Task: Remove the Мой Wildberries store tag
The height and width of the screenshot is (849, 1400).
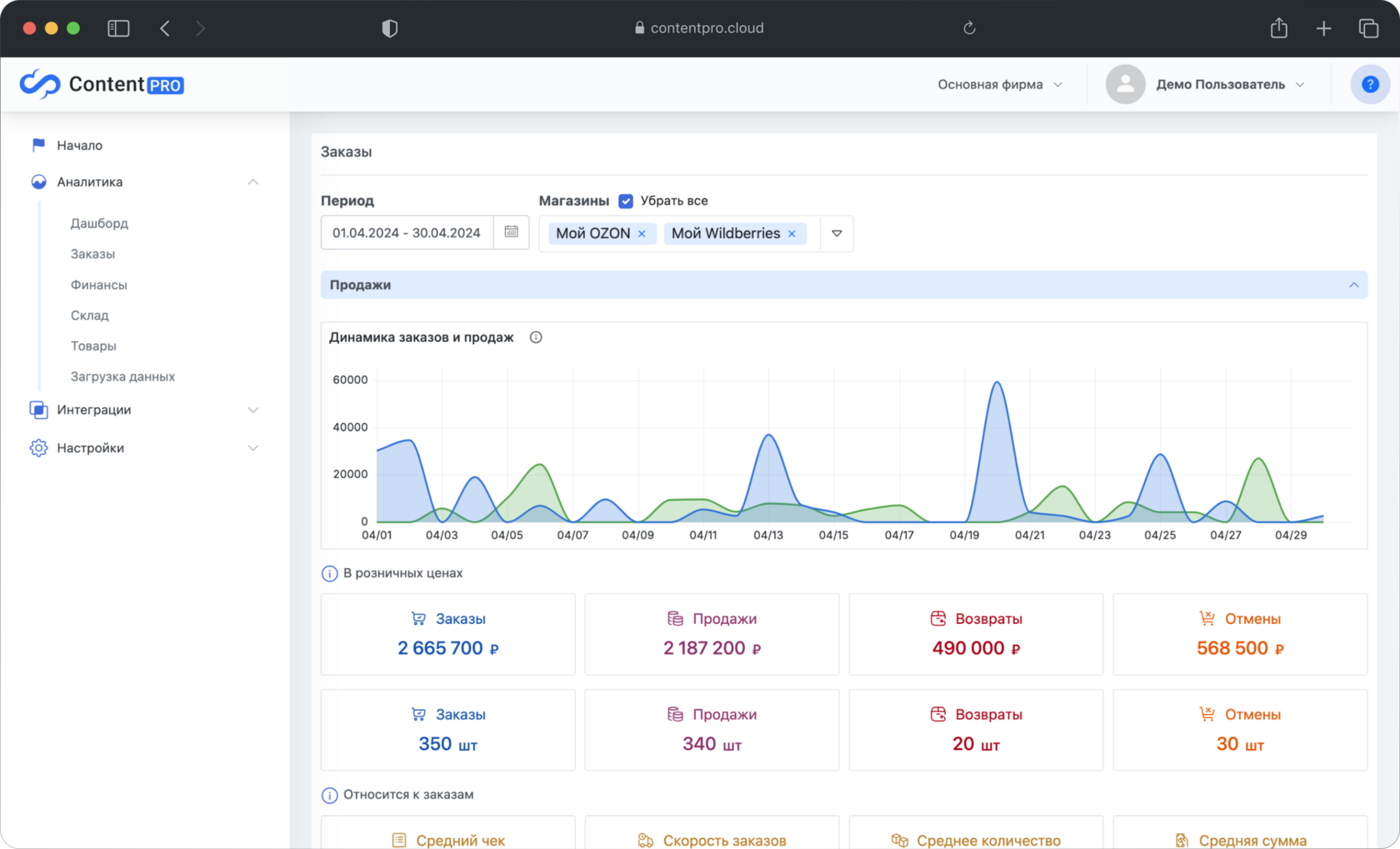Action: [x=792, y=234]
